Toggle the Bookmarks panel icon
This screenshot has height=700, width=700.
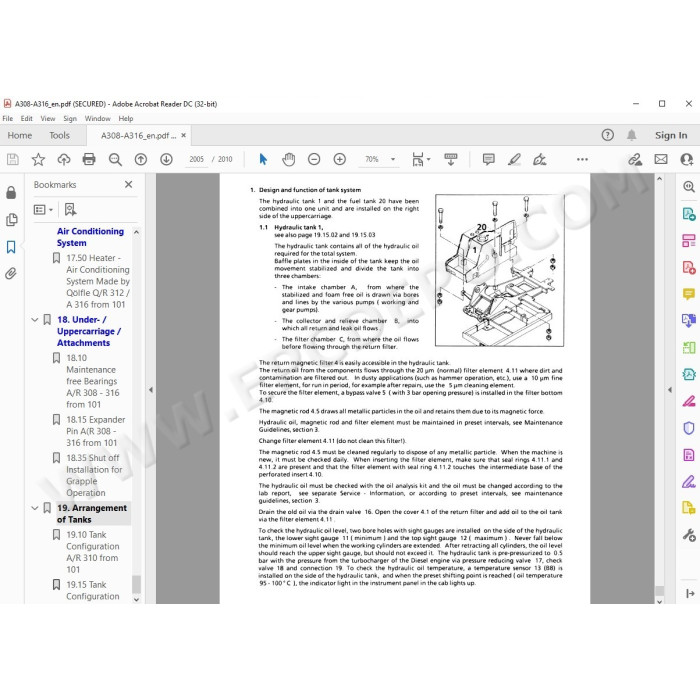[11, 247]
